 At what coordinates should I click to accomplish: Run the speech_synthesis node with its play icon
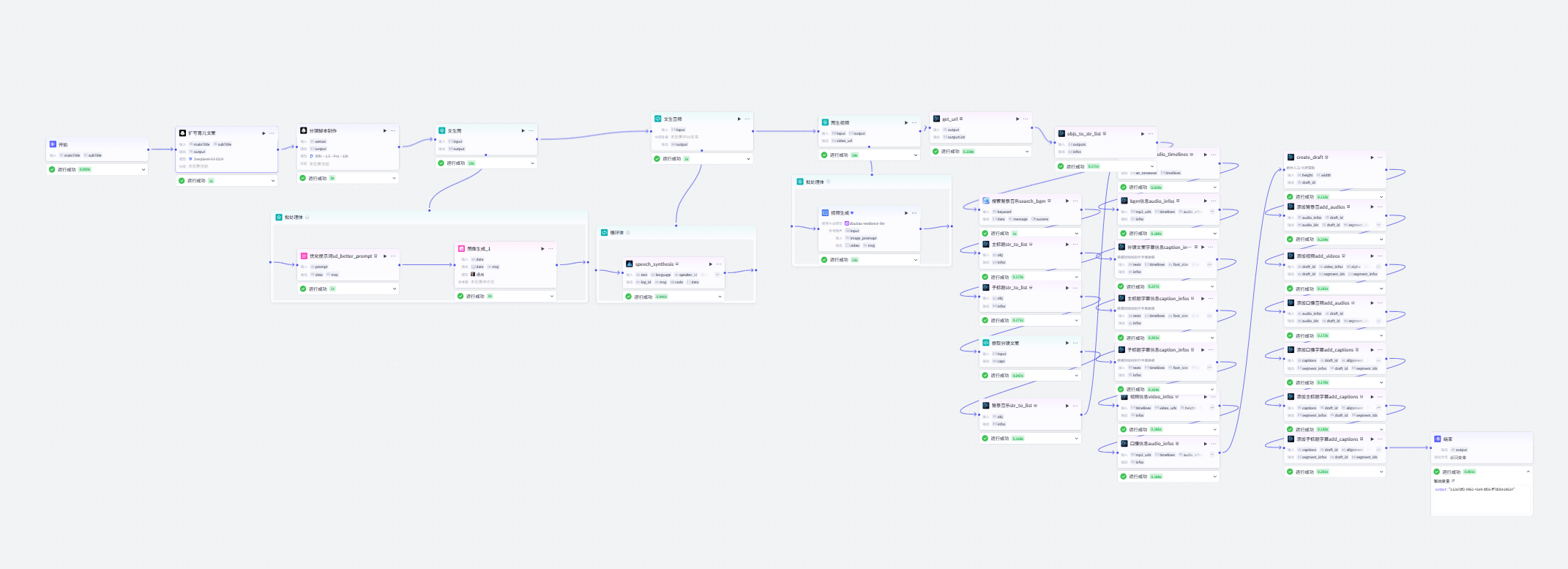click(x=710, y=264)
